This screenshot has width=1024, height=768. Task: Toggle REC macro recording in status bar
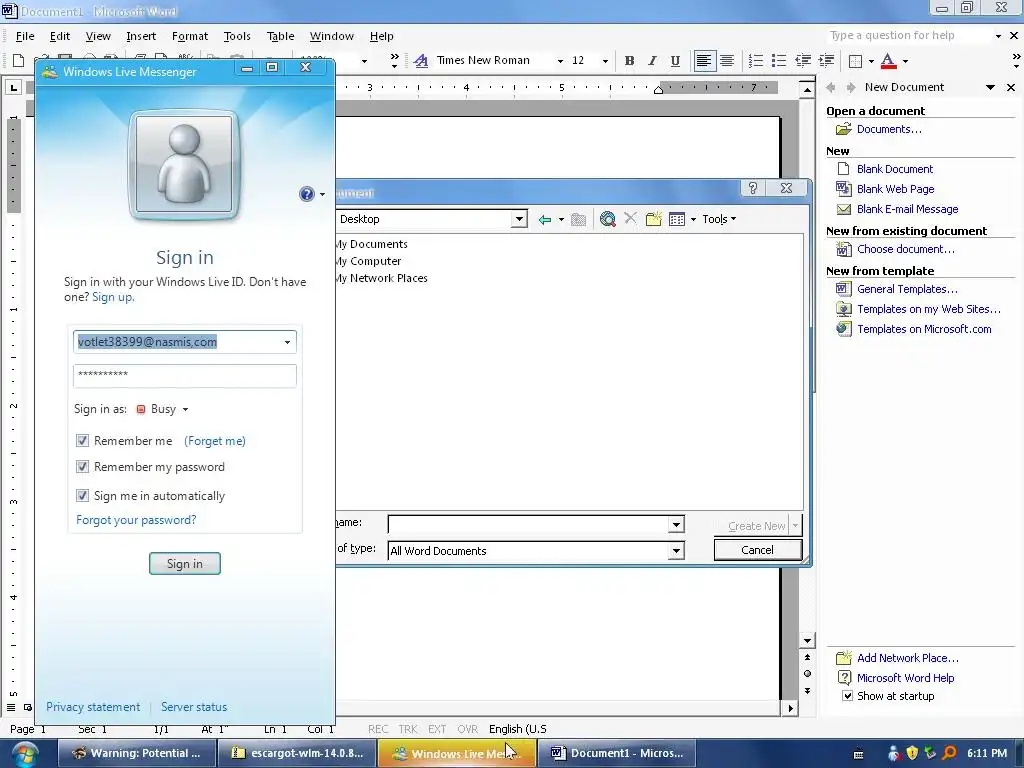click(x=378, y=729)
